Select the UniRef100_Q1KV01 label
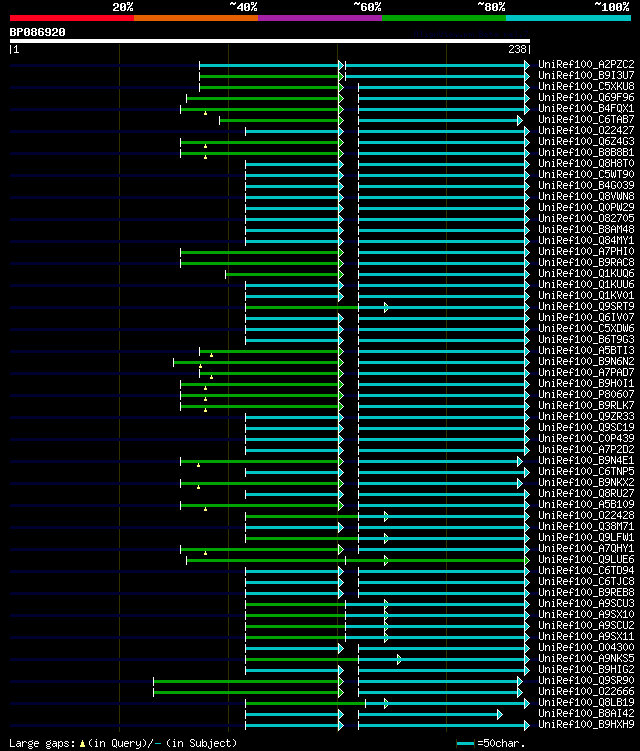 tap(586, 296)
